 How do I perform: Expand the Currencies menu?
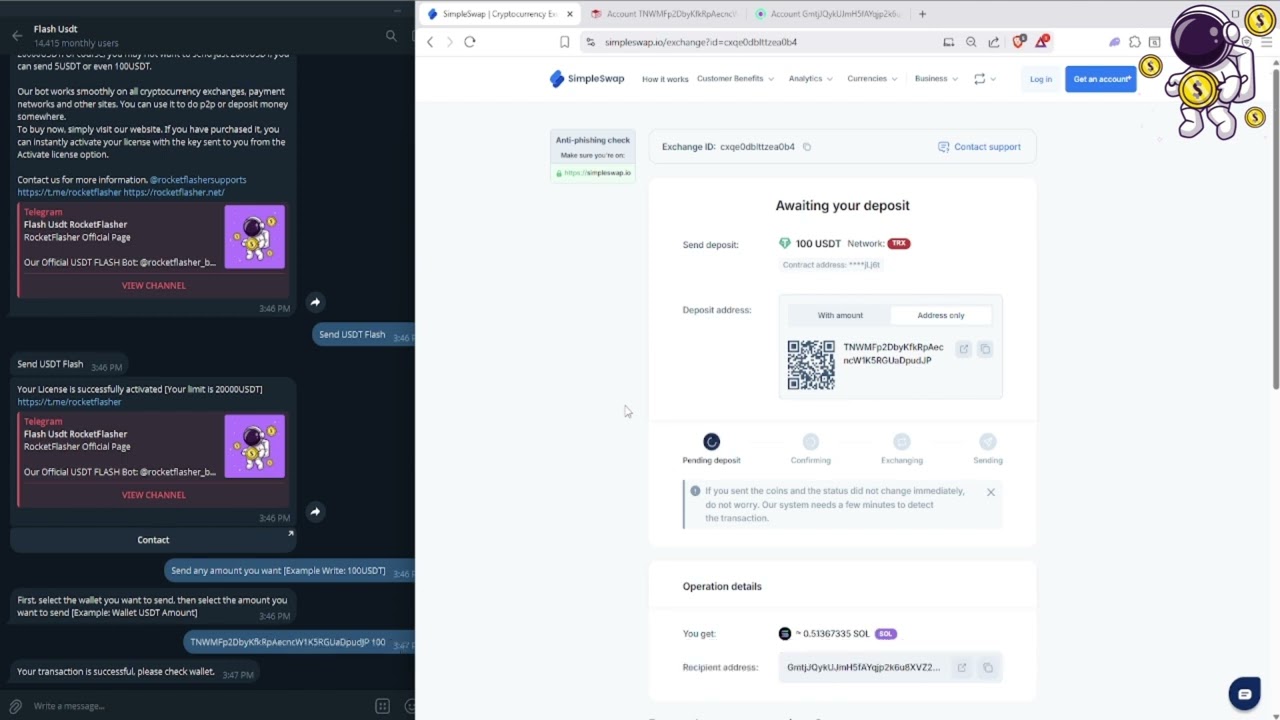click(x=872, y=79)
